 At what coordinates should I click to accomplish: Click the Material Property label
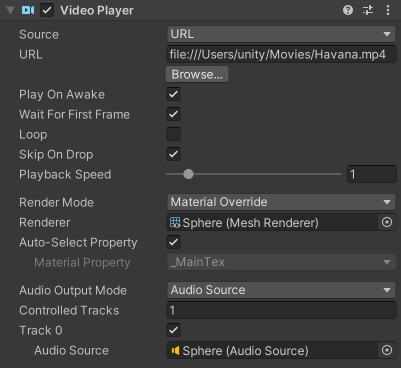[x=82, y=262]
